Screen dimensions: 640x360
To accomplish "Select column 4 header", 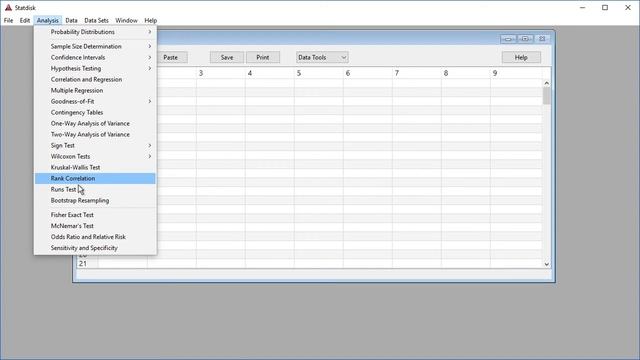I will point(269,73).
